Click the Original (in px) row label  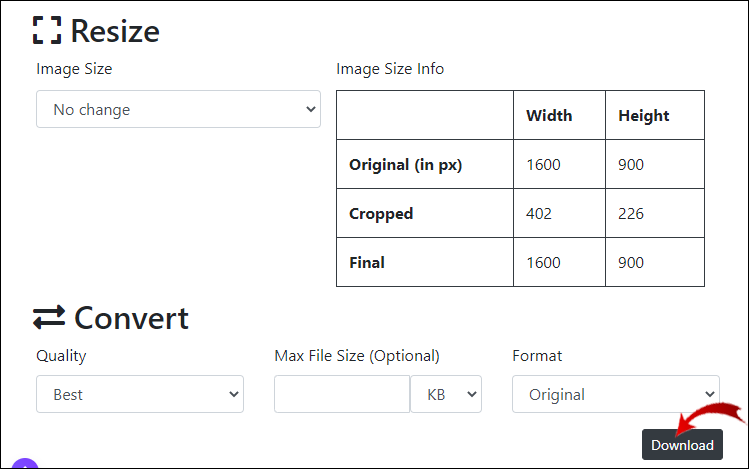coord(405,165)
